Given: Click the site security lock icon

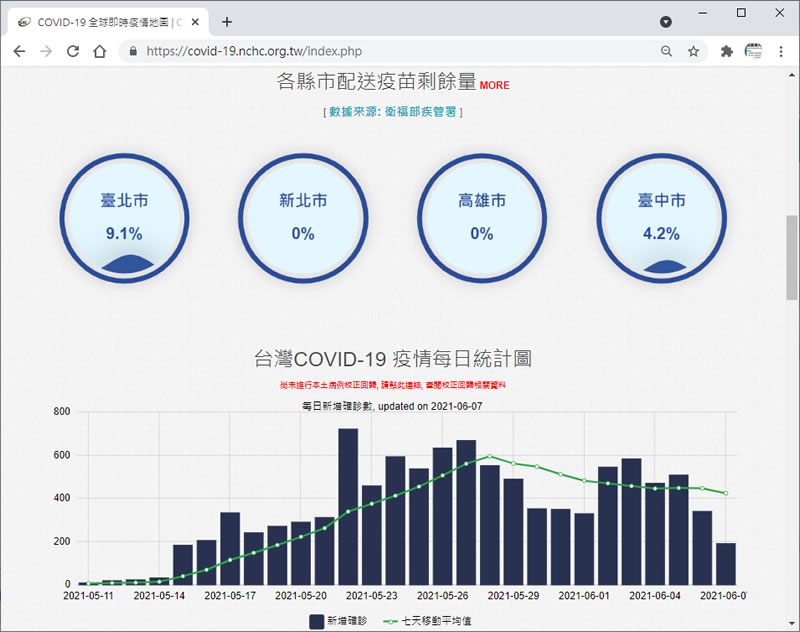Looking at the screenshot, I should [132, 52].
